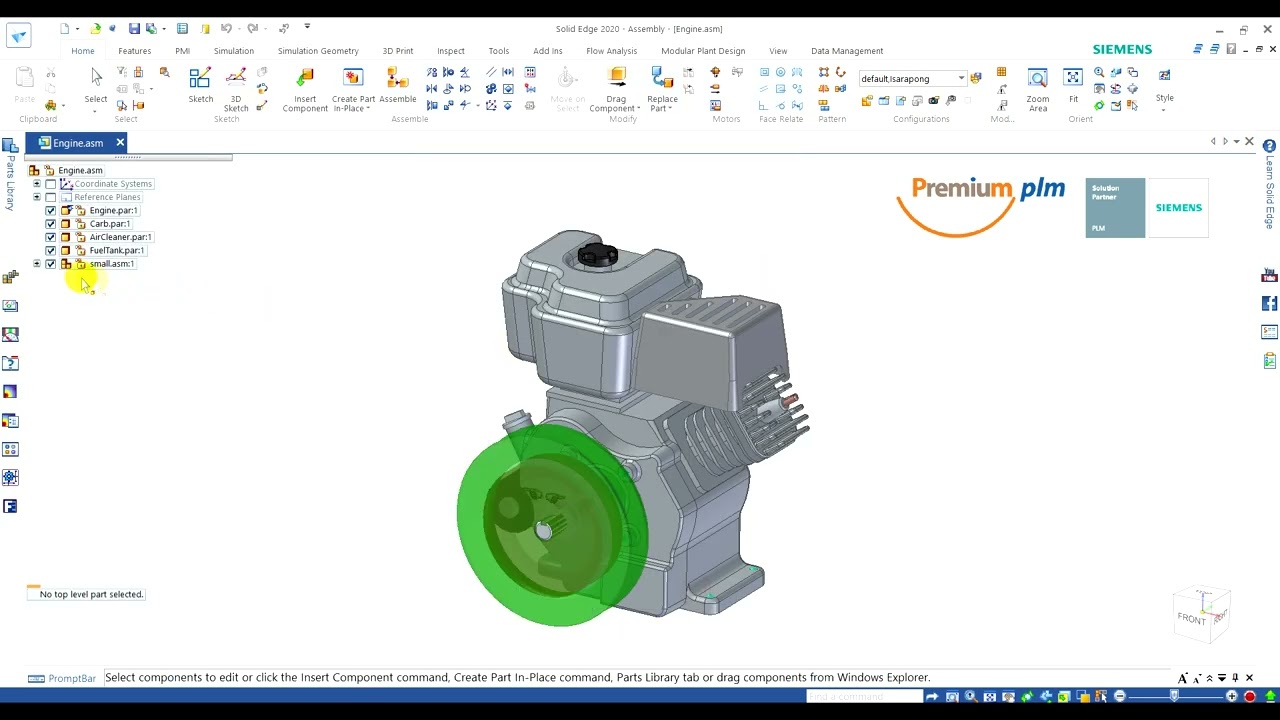This screenshot has height=720, width=1280.
Task: Click the Insert Component icon
Action: click(305, 78)
